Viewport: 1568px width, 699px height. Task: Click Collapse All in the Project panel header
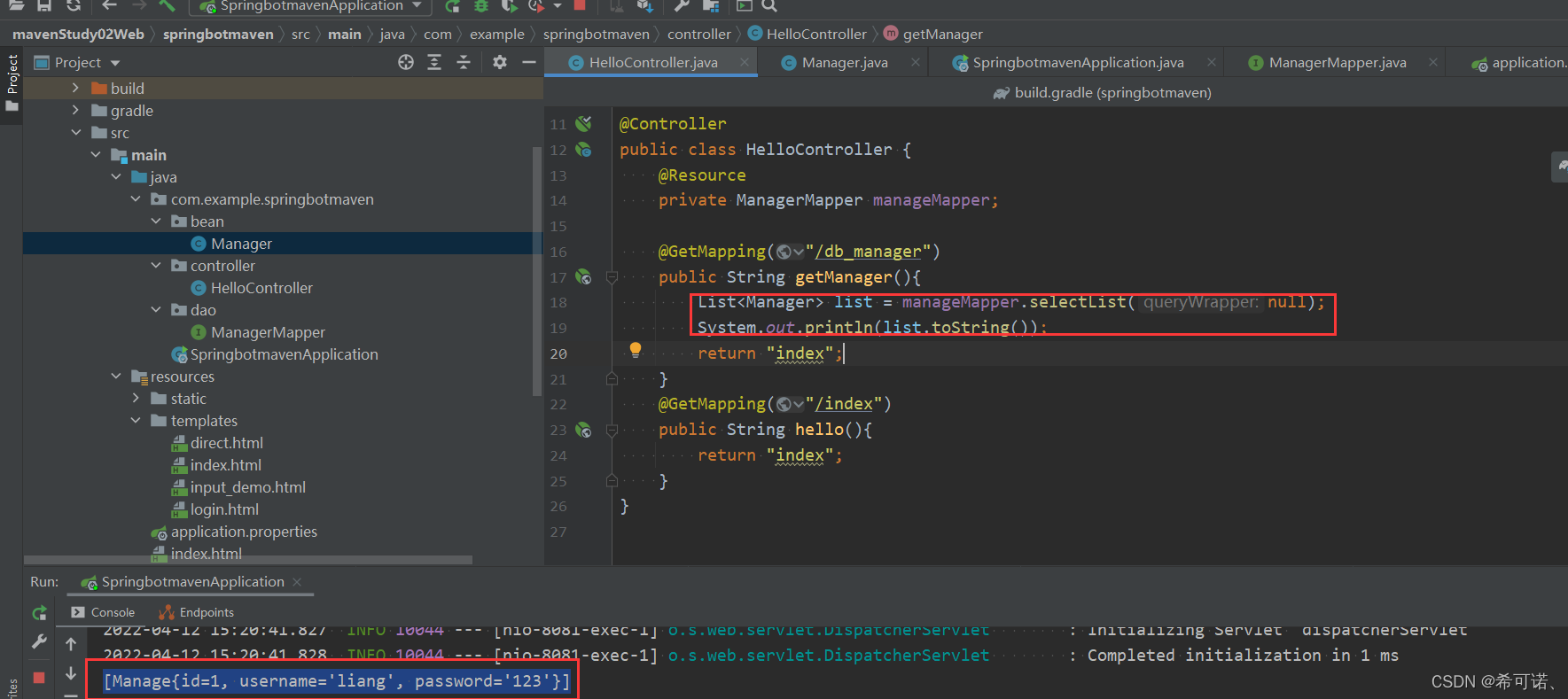464,62
